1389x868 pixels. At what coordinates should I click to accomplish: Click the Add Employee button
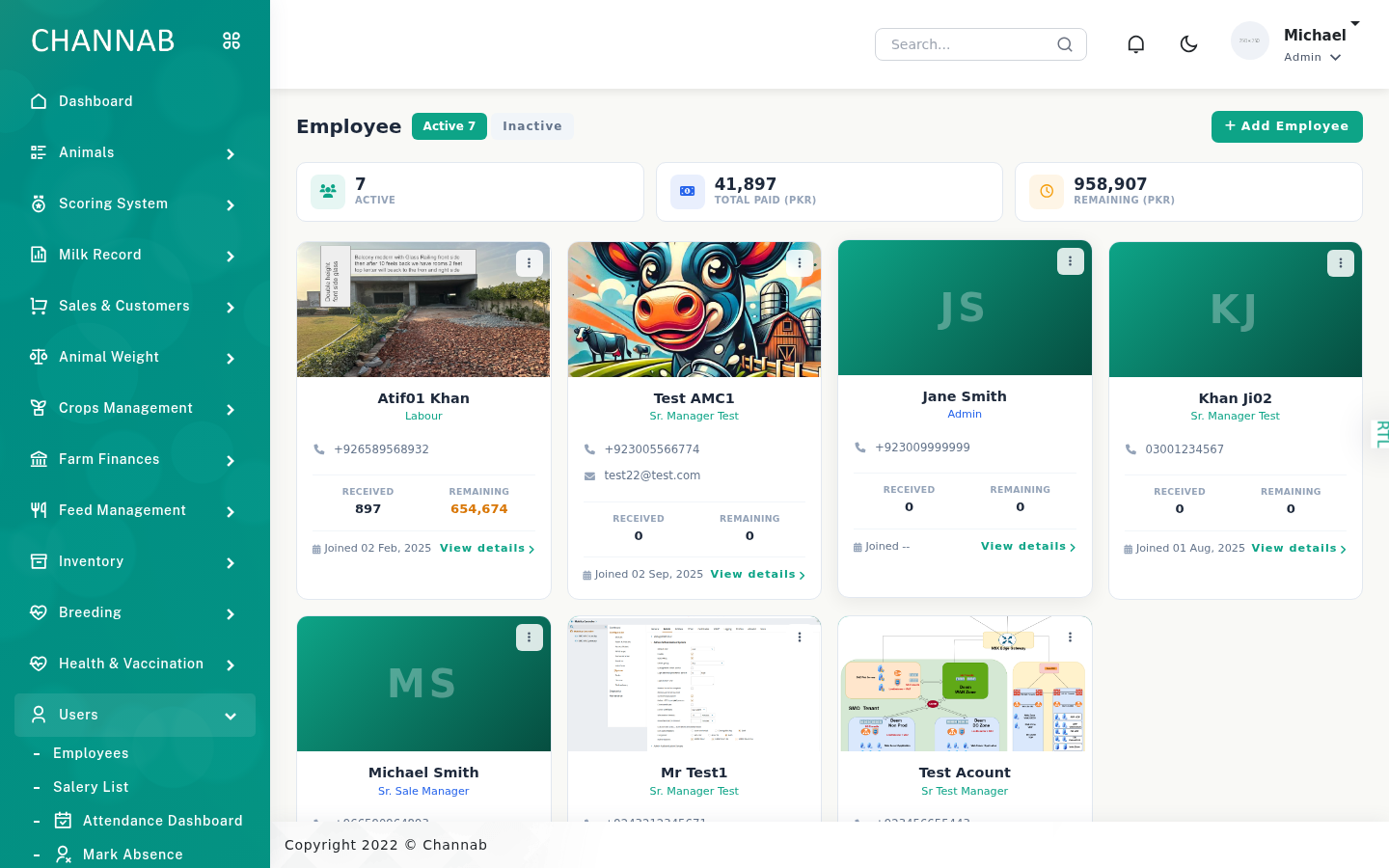click(1287, 126)
